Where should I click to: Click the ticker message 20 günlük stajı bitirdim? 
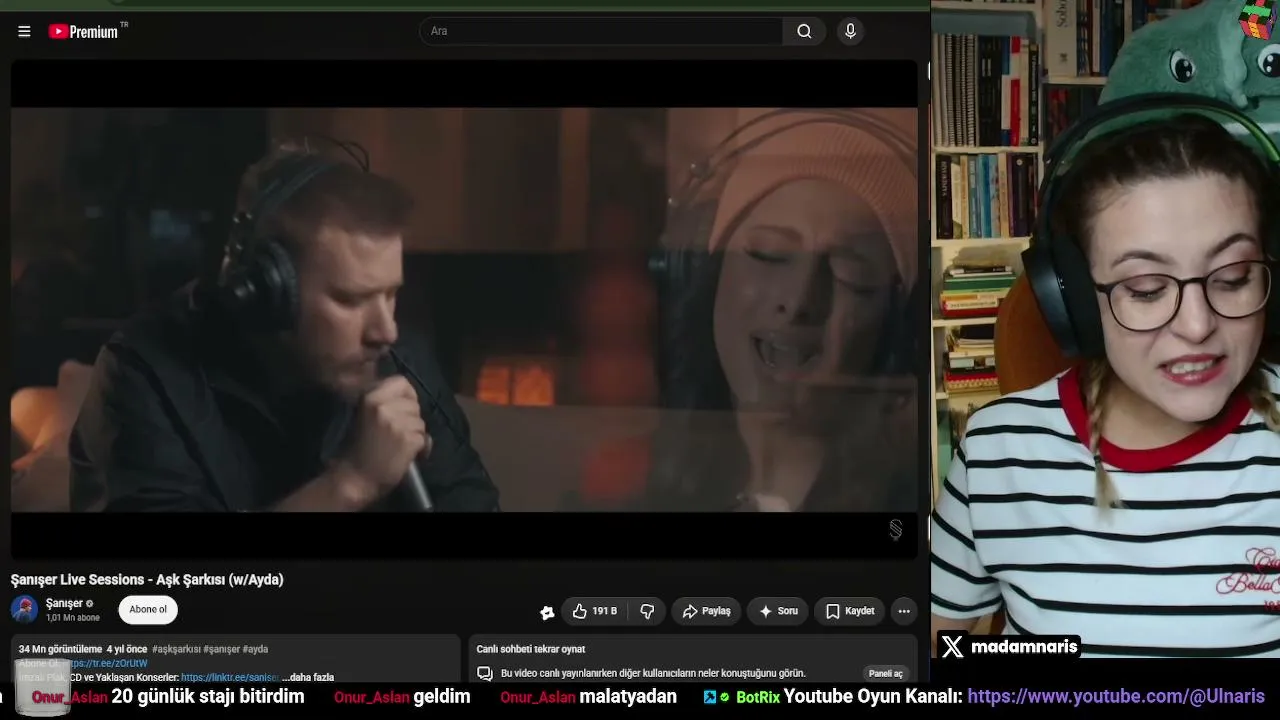pyautogui.click(x=208, y=696)
